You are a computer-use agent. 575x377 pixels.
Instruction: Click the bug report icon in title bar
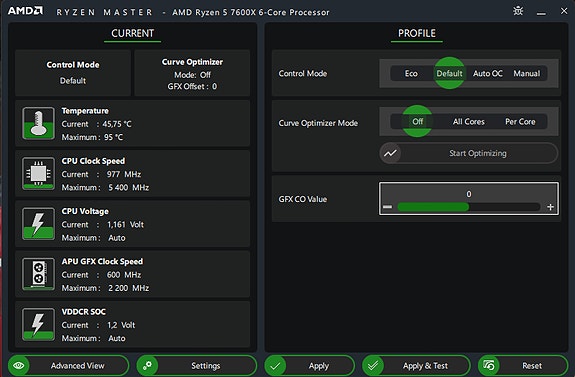(x=518, y=11)
